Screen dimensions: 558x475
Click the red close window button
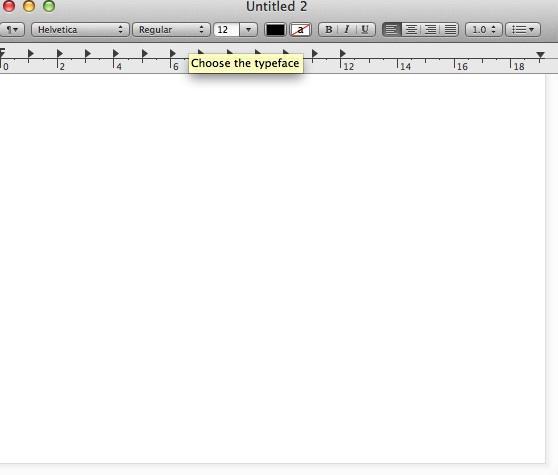(x=9, y=6)
